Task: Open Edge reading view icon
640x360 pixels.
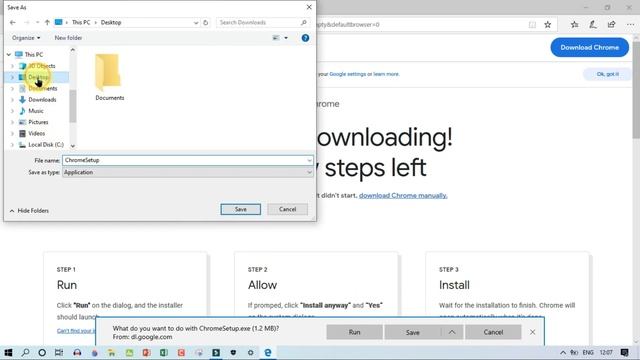Action: coord(532,25)
